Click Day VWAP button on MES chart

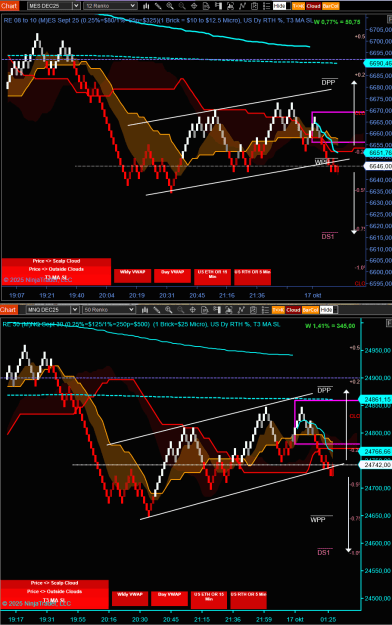(x=172, y=275)
